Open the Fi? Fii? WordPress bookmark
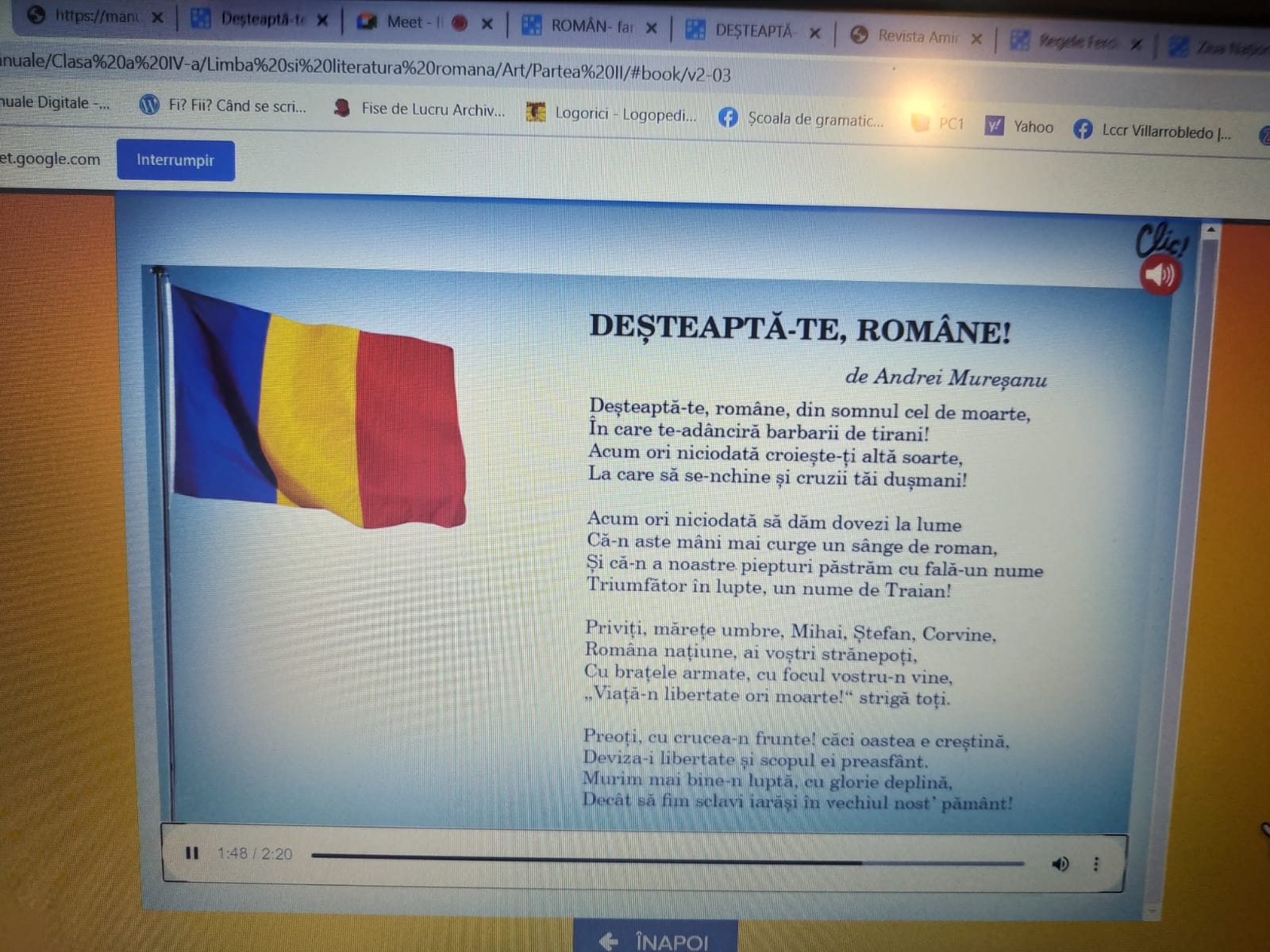The height and width of the screenshot is (952, 1270). coord(236,106)
